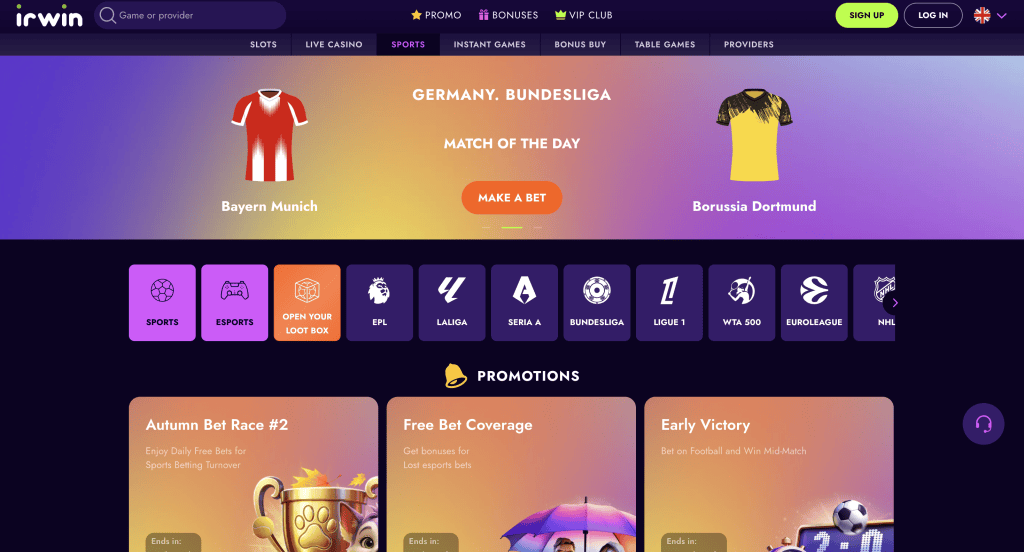Open your loot box tile
Screen dimensions: 1024x552
[x=307, y=302]
